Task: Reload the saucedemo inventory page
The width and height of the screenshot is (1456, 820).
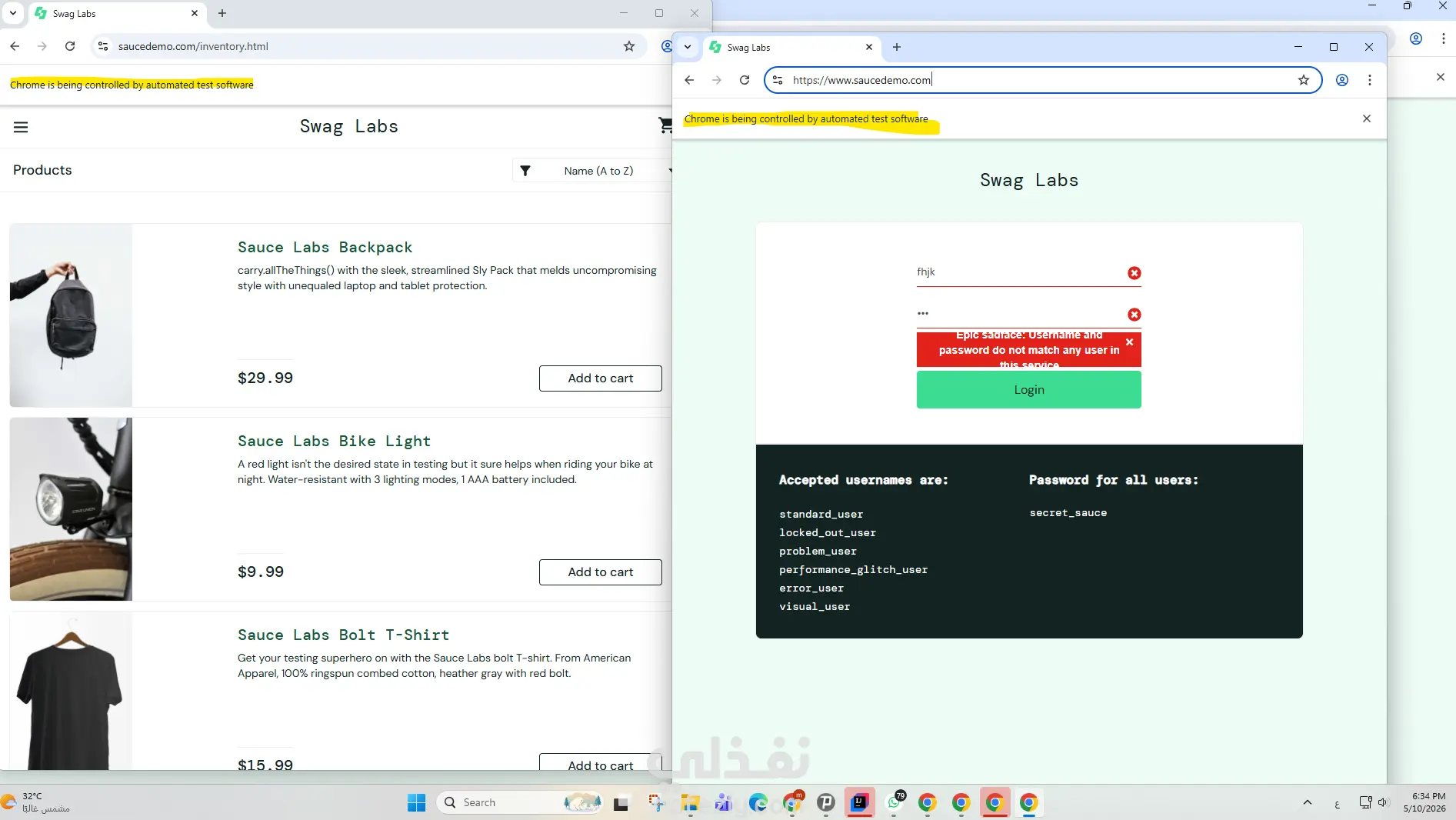Action: [70, 46]
